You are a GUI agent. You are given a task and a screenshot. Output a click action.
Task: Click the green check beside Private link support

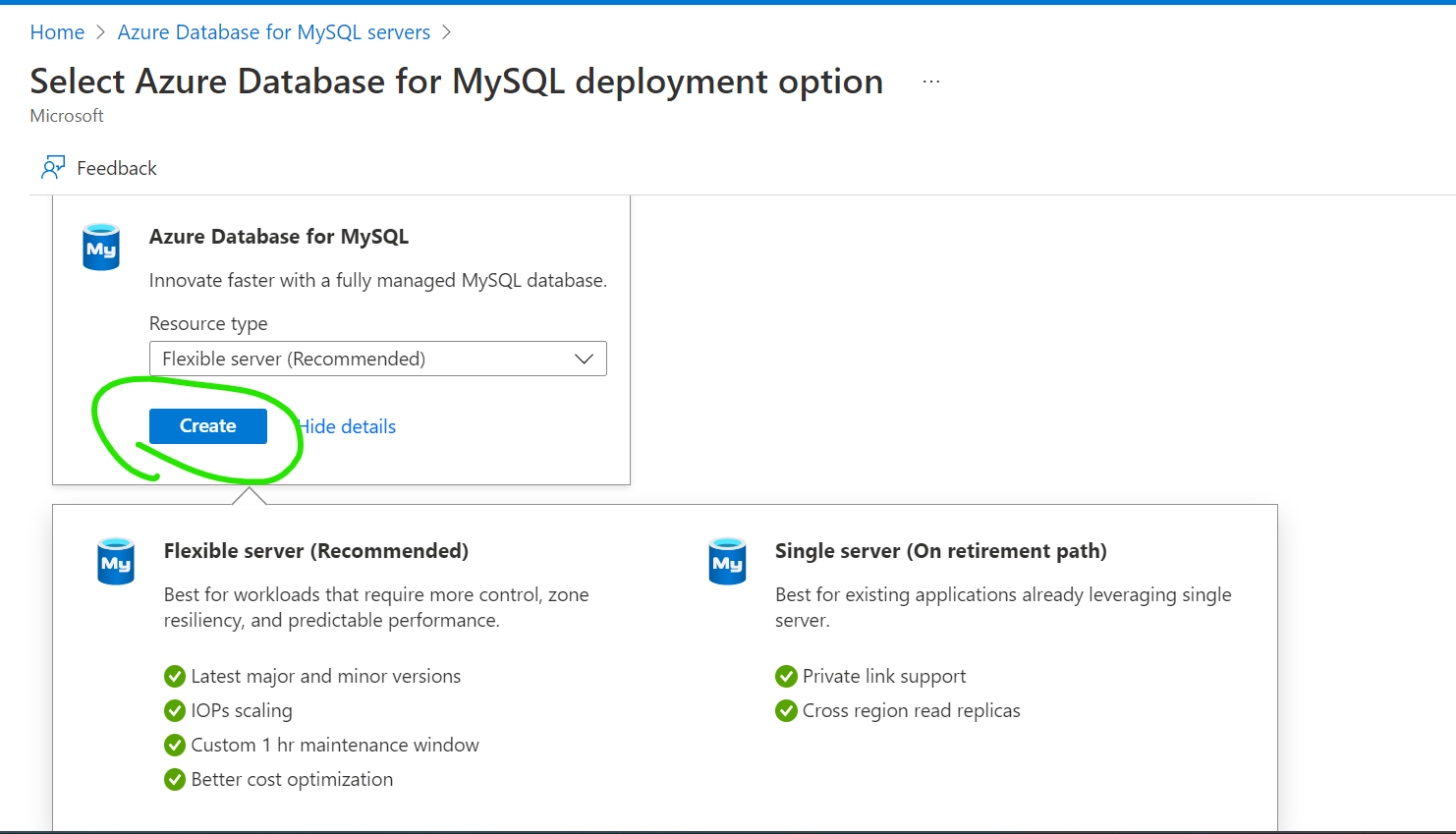click(786, 676)
